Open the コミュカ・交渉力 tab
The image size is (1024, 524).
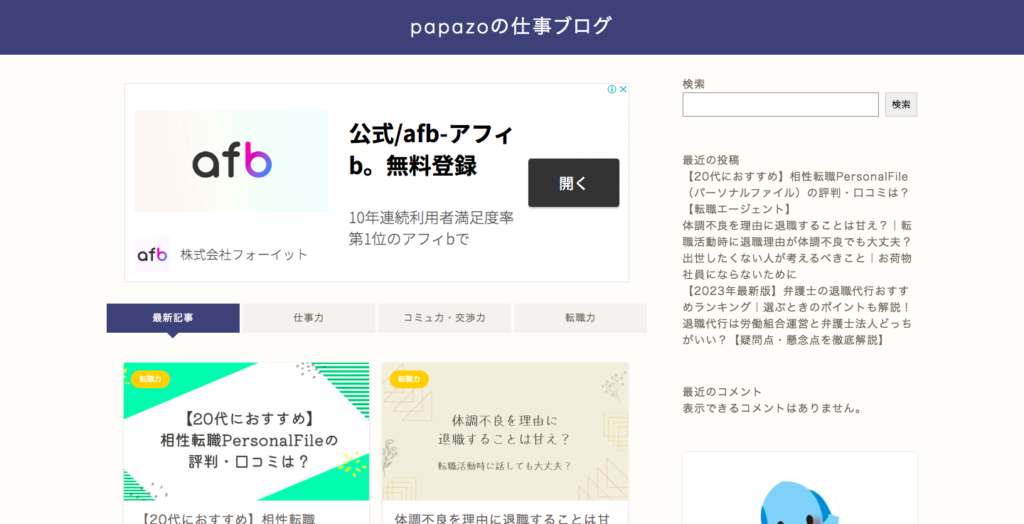point(444,318)
